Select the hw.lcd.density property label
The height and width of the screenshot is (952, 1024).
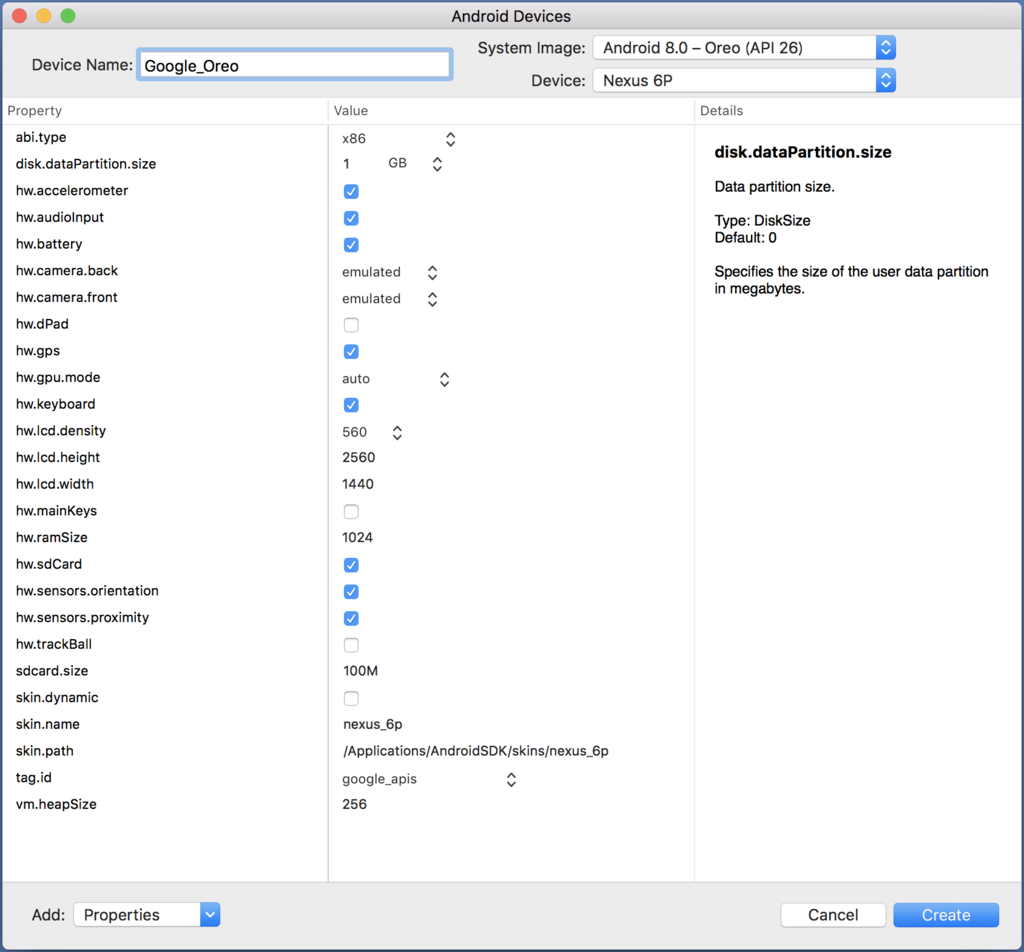coord(61,431)
